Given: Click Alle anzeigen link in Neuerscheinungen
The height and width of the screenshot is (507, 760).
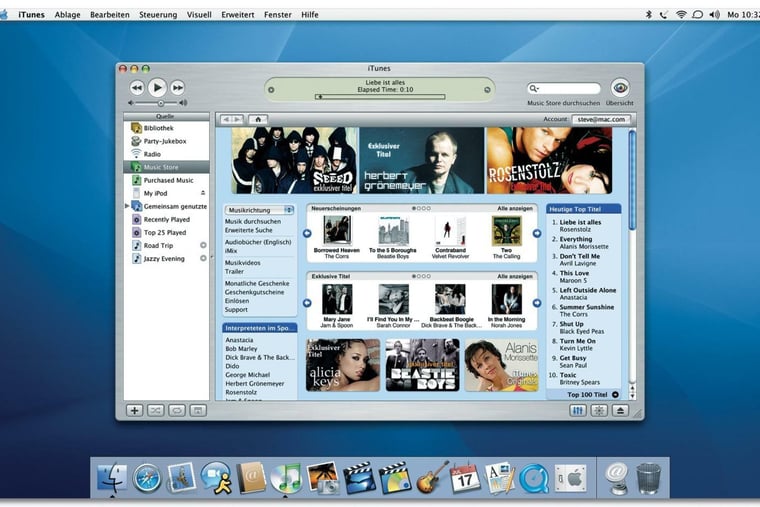Looking at the screenshot, I should 514,208.
